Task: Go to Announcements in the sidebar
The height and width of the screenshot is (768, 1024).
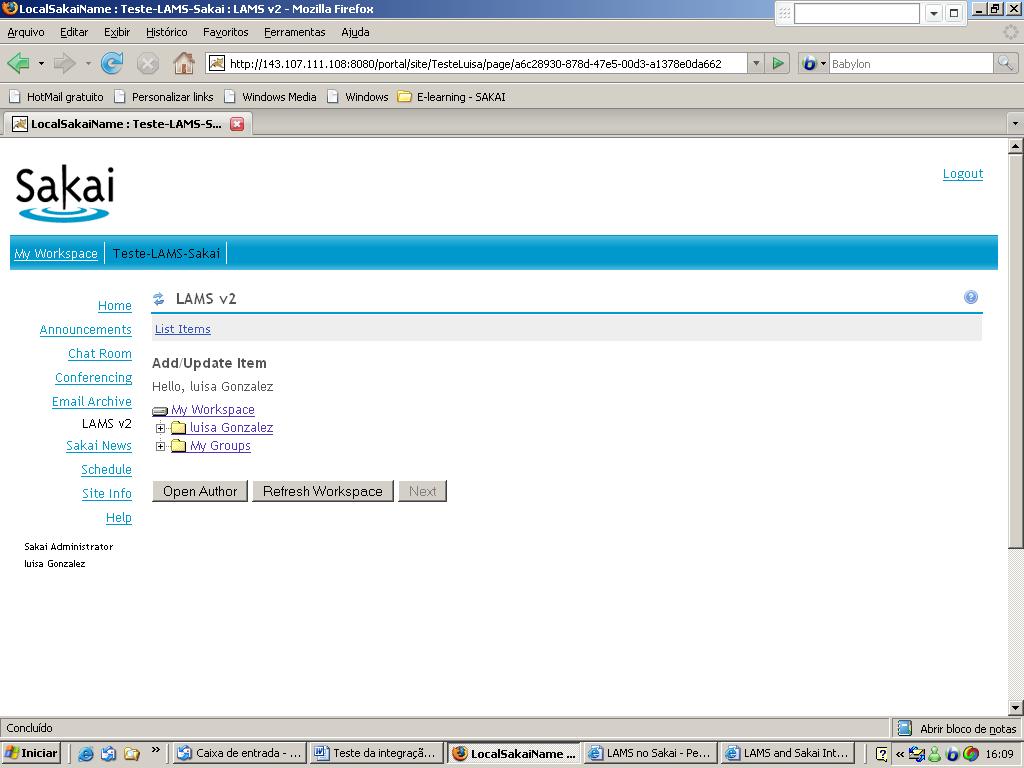Action: (x=85, y=330)
